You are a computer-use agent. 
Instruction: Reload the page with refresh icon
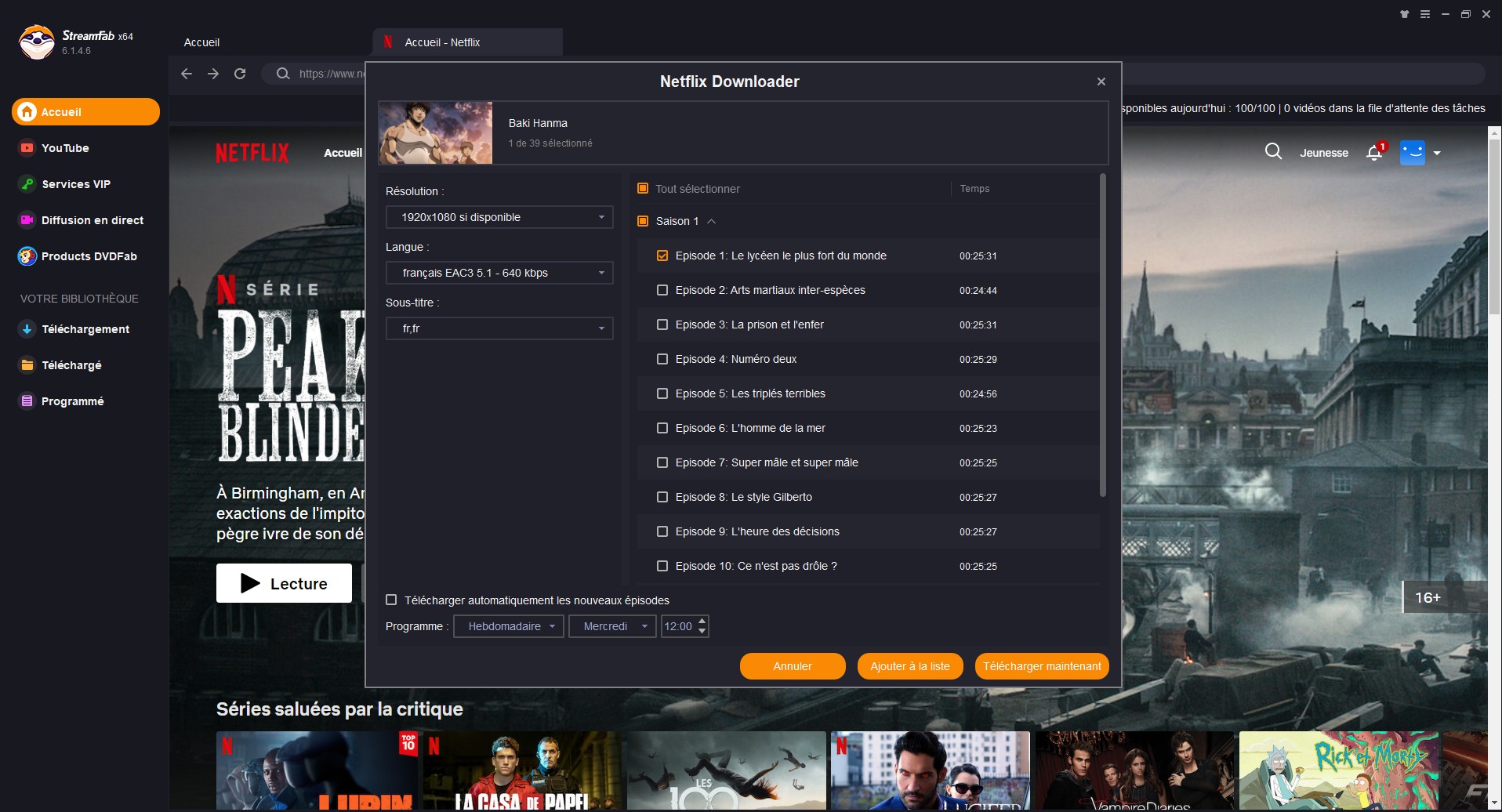[240, 74]
